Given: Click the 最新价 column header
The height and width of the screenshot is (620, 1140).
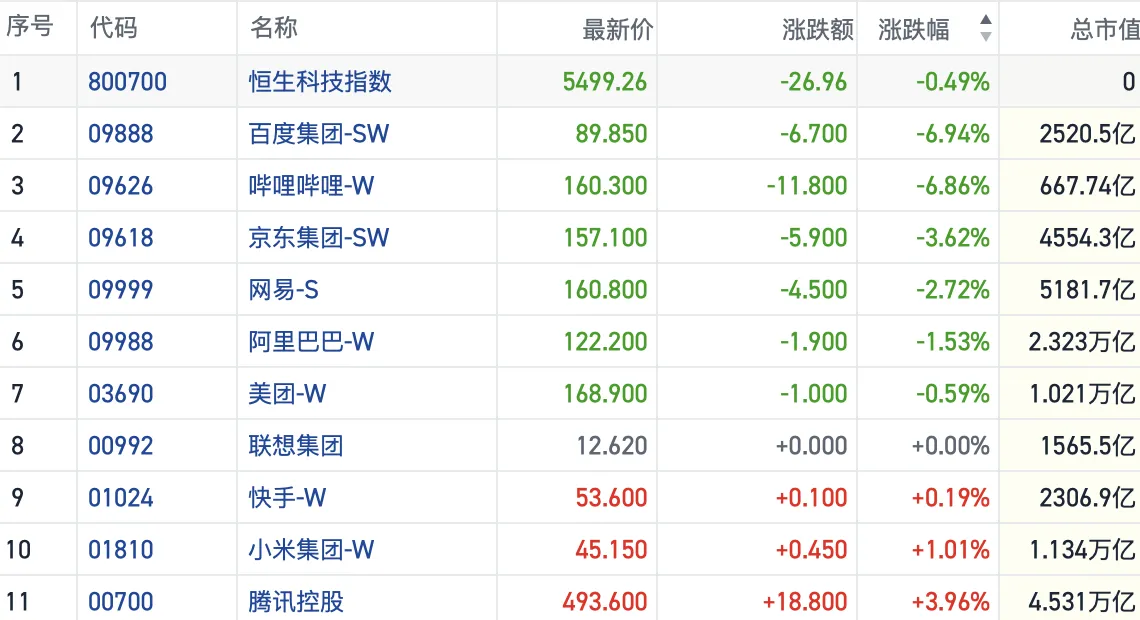Looking at the screenshot, I should 617,30.
